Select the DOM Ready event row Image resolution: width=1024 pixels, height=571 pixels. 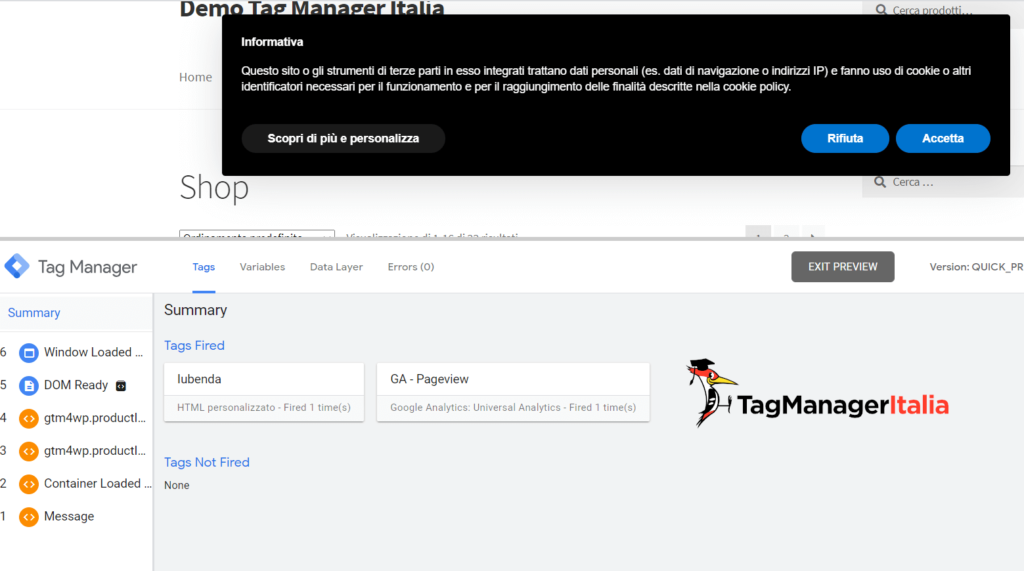click(x=76, y=385)
